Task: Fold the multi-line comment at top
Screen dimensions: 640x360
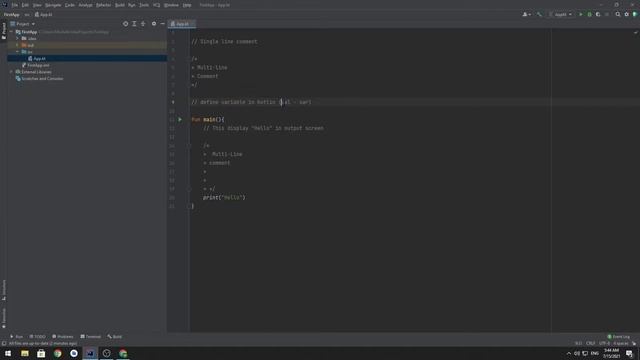Action: 189,59
